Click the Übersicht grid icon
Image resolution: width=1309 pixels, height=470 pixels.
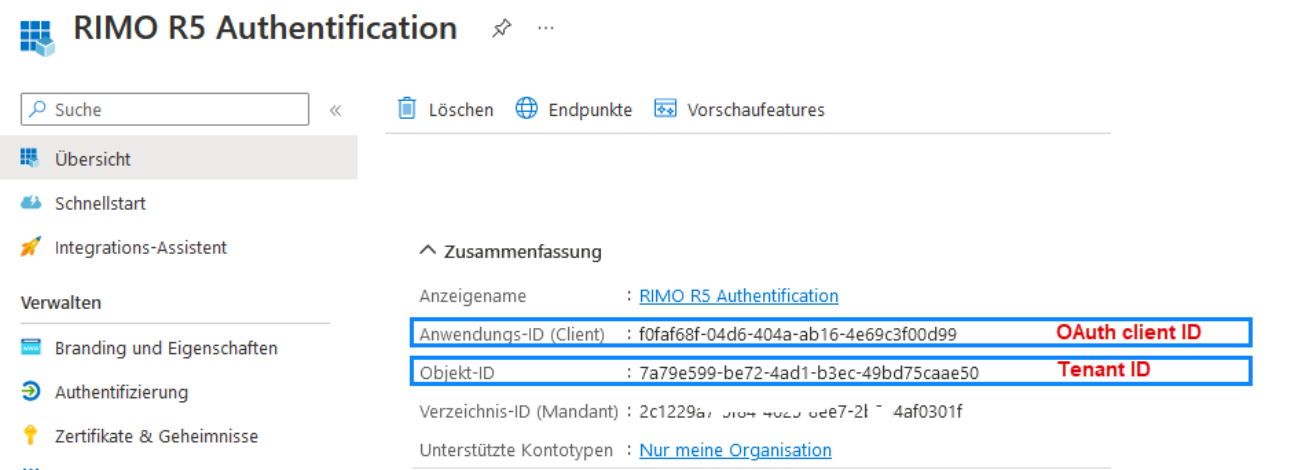[x=30, y=158]
